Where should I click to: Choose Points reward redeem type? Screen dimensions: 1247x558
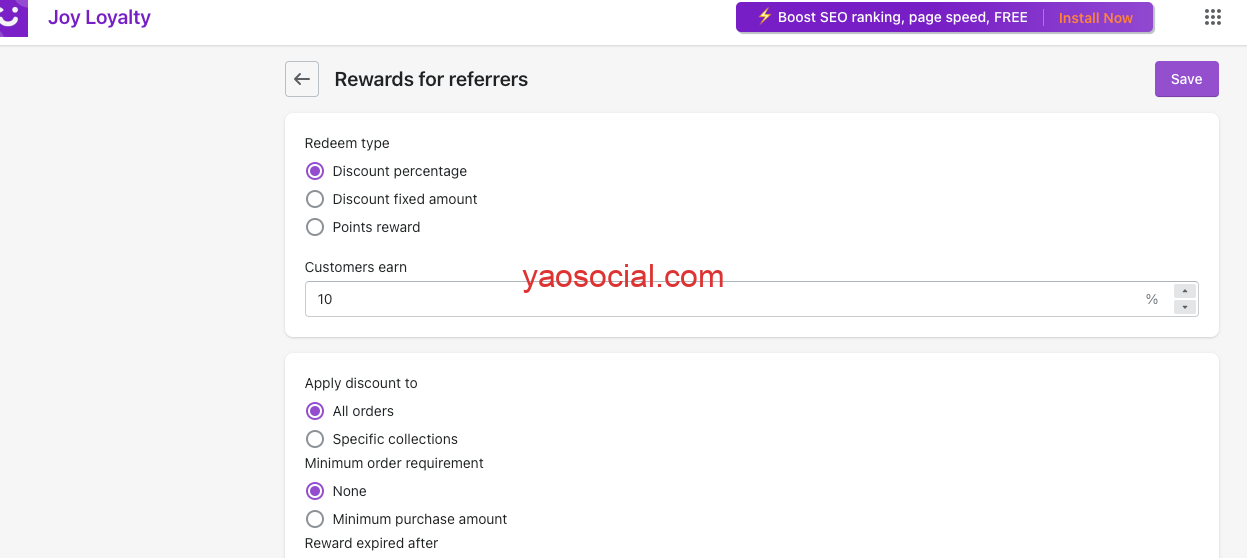coord(315,227)
